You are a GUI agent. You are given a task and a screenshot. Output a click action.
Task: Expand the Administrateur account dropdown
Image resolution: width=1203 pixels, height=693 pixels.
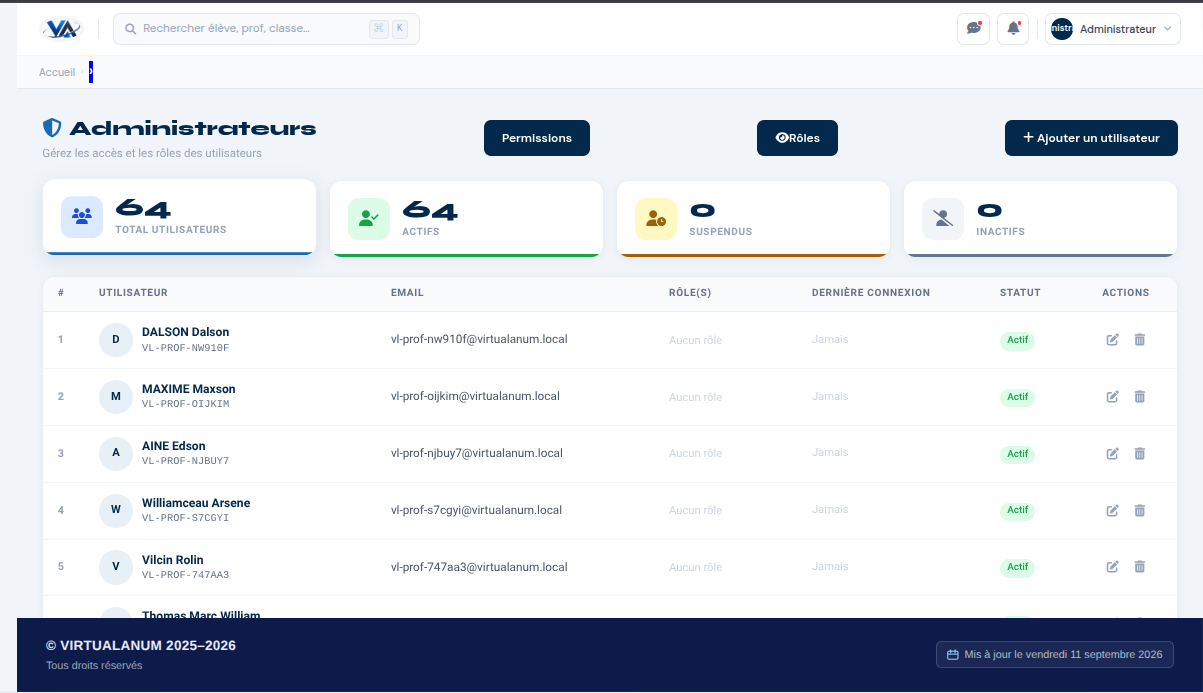(1113, 29)
